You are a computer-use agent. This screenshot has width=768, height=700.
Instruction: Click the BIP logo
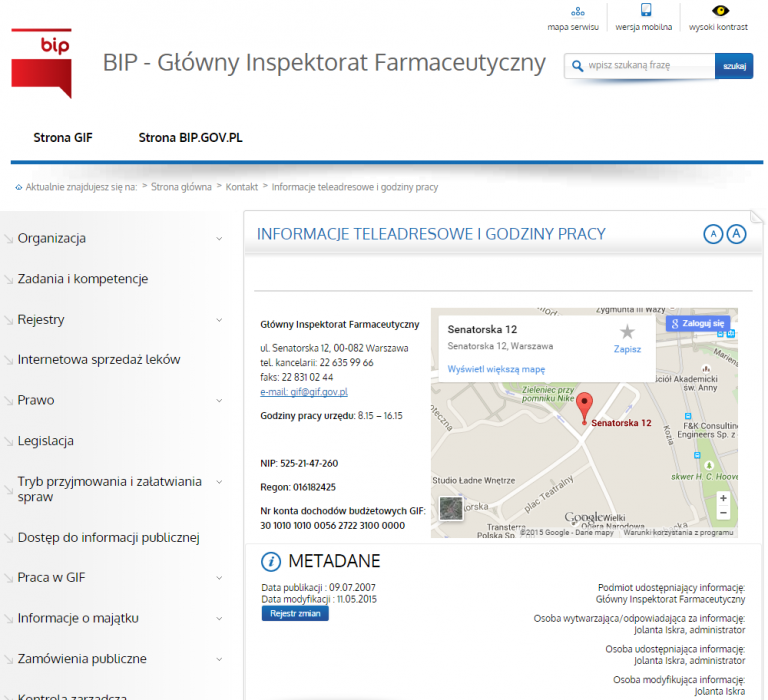(42, 63)
